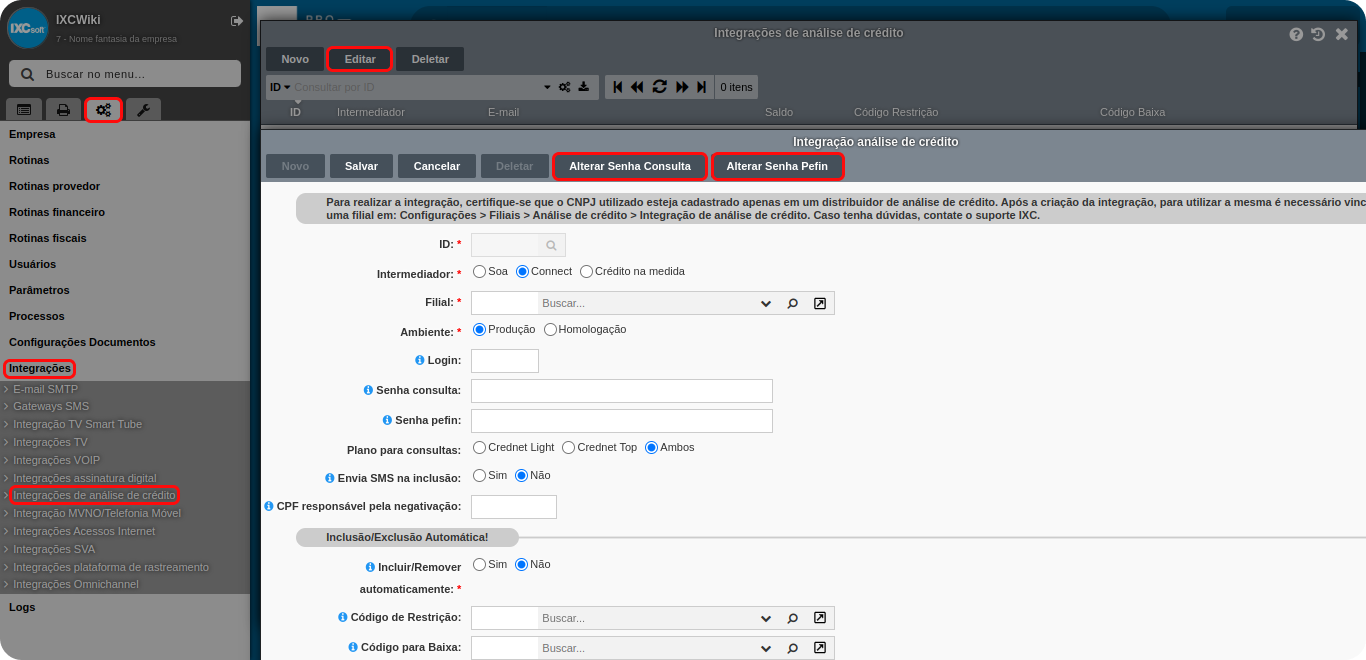1366x660 pixels.
Task: Open the ID search filter dropdown
Action: coord(280,87)
